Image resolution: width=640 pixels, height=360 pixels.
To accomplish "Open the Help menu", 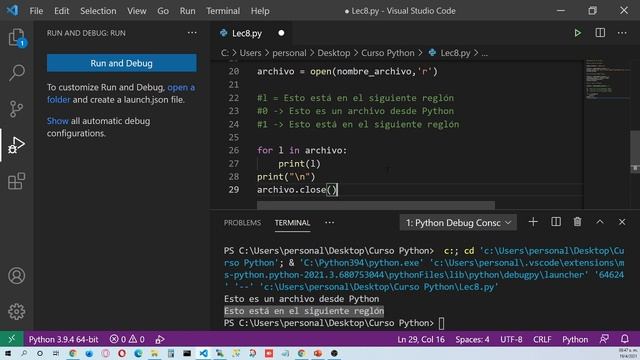I will pyautogui.click(x=260, y=11).
